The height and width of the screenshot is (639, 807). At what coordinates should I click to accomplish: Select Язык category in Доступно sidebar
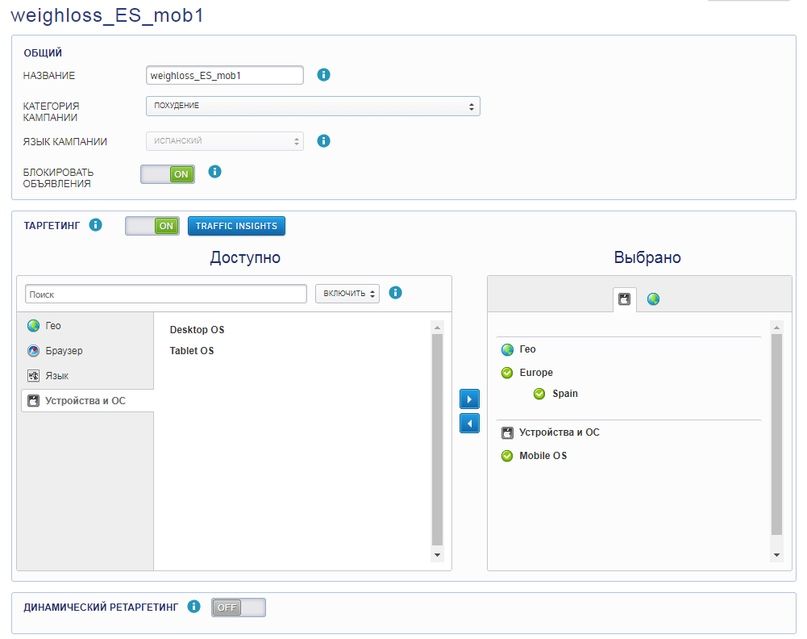point(85,376)
